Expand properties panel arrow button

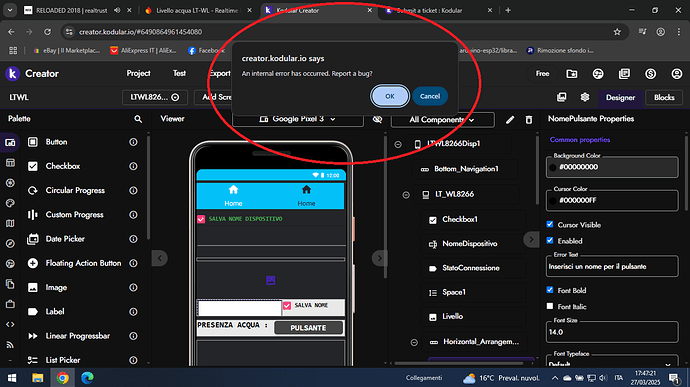(531, 240)
